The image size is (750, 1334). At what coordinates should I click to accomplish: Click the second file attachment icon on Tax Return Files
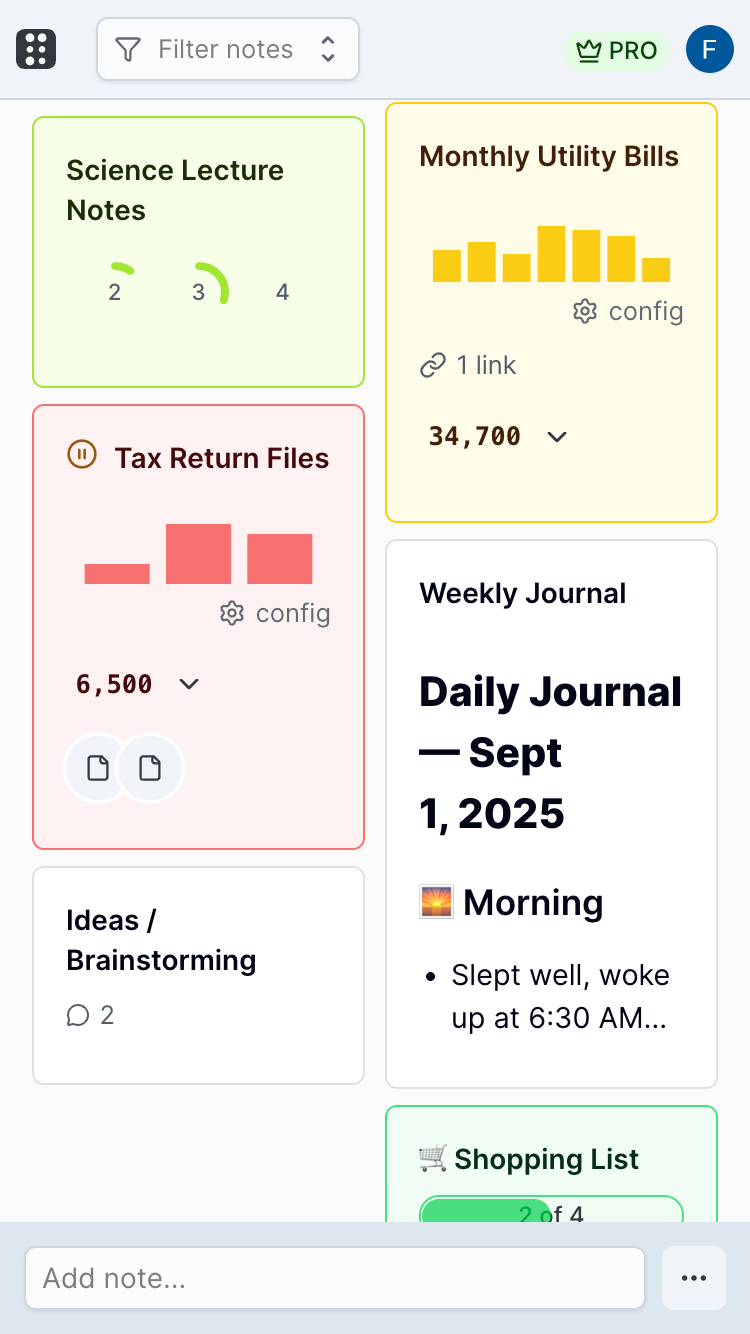[x=150, y=768]
